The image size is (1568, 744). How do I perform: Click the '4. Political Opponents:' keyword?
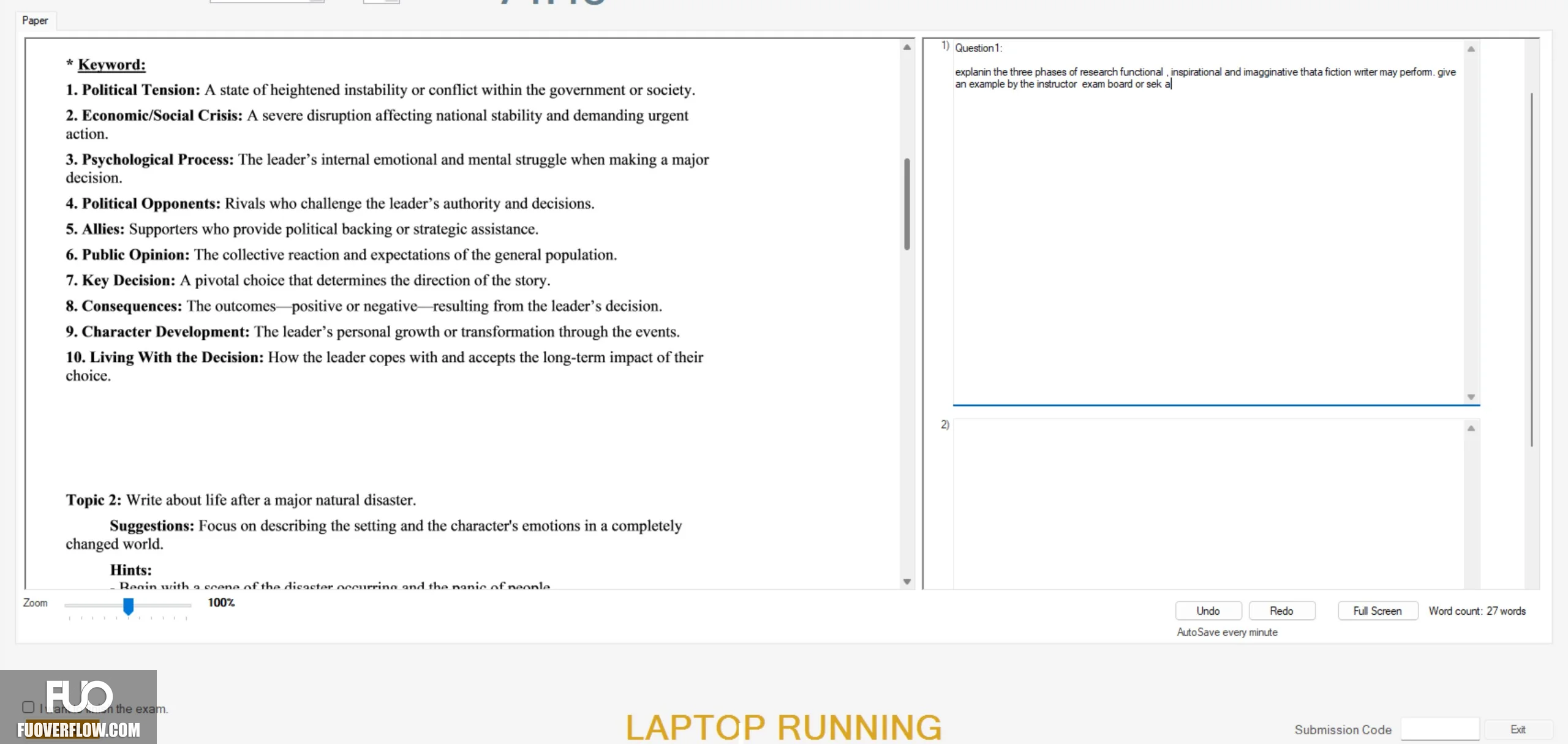143,203
